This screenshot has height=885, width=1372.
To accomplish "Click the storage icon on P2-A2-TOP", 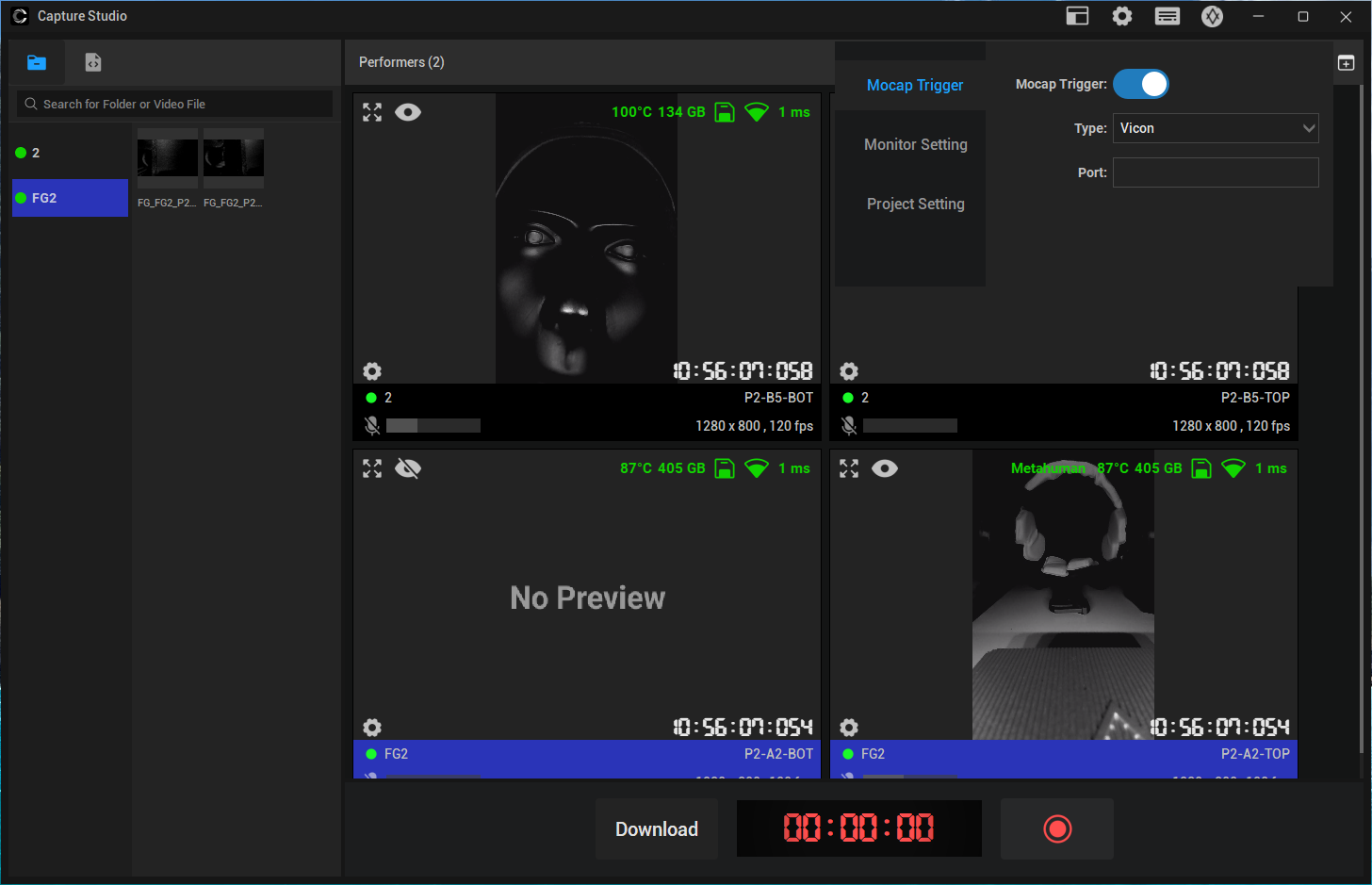I will point(1201,468).
